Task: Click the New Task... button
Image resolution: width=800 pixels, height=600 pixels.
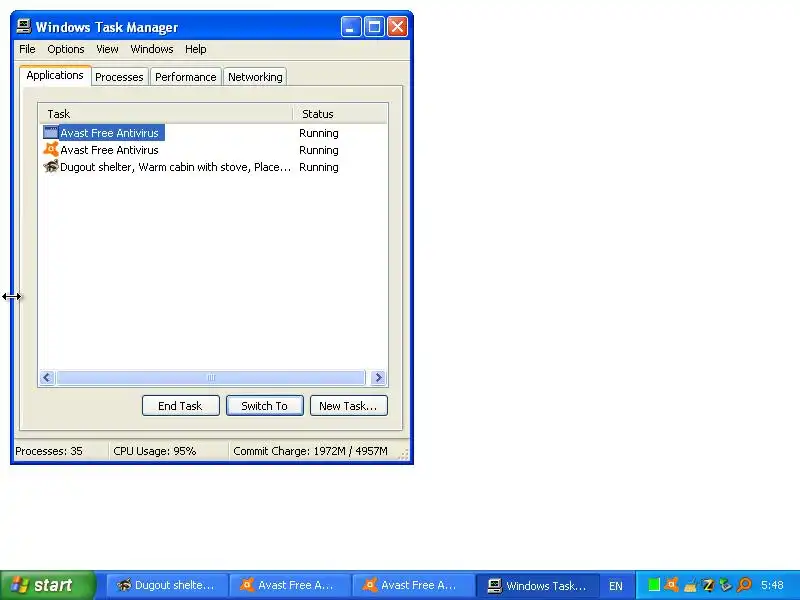Action: [x=348, y=406]
